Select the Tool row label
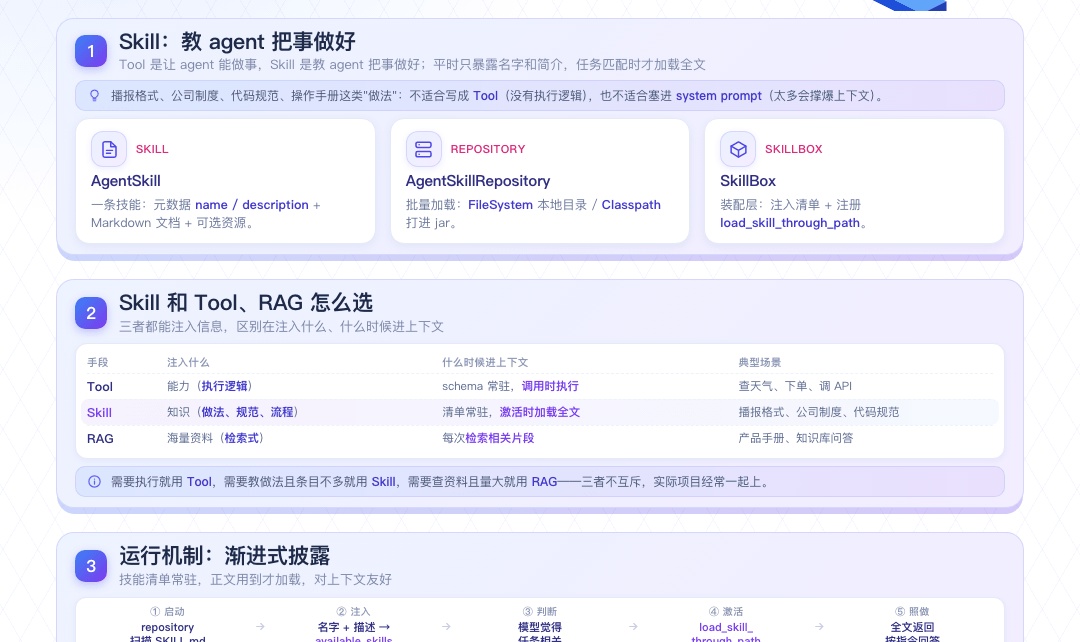The height and width of the screenshot is (642, 1080). pyautogui.click(x=100, y=386)
